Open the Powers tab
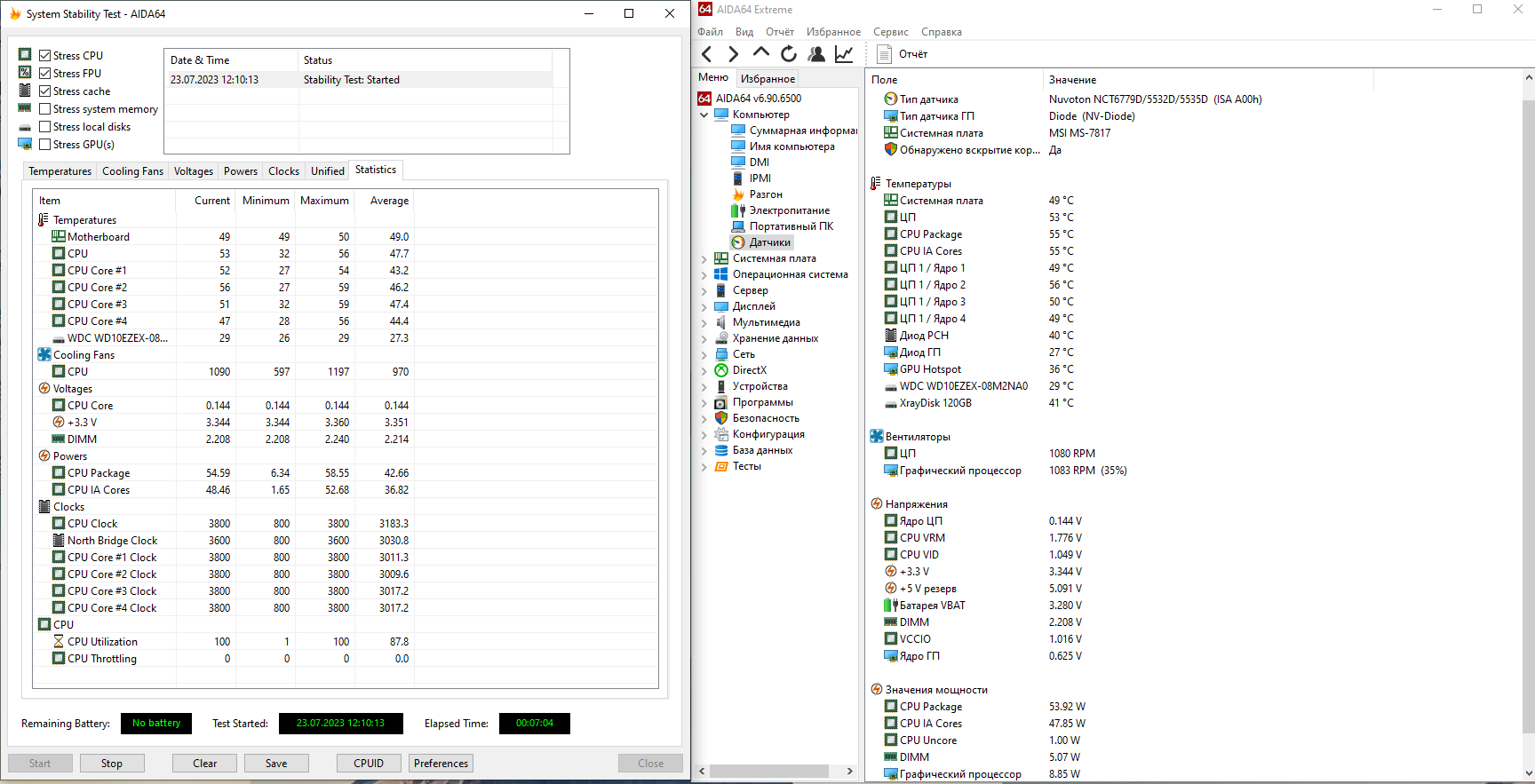Image resolution: width=1535 pixels, height=784 pixels. click(241, 171)
